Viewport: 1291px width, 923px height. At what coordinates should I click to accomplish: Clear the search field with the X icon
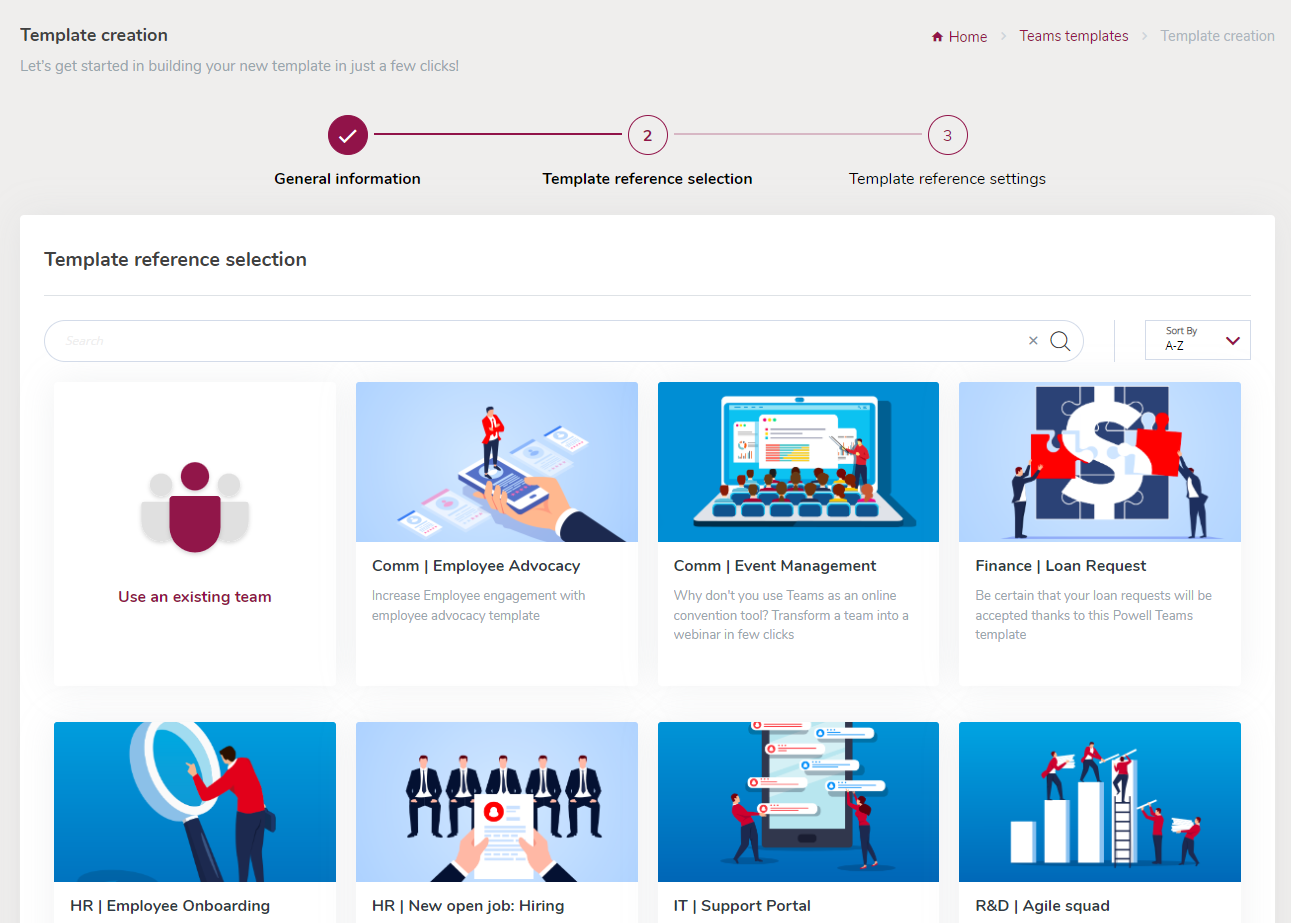1033,341
